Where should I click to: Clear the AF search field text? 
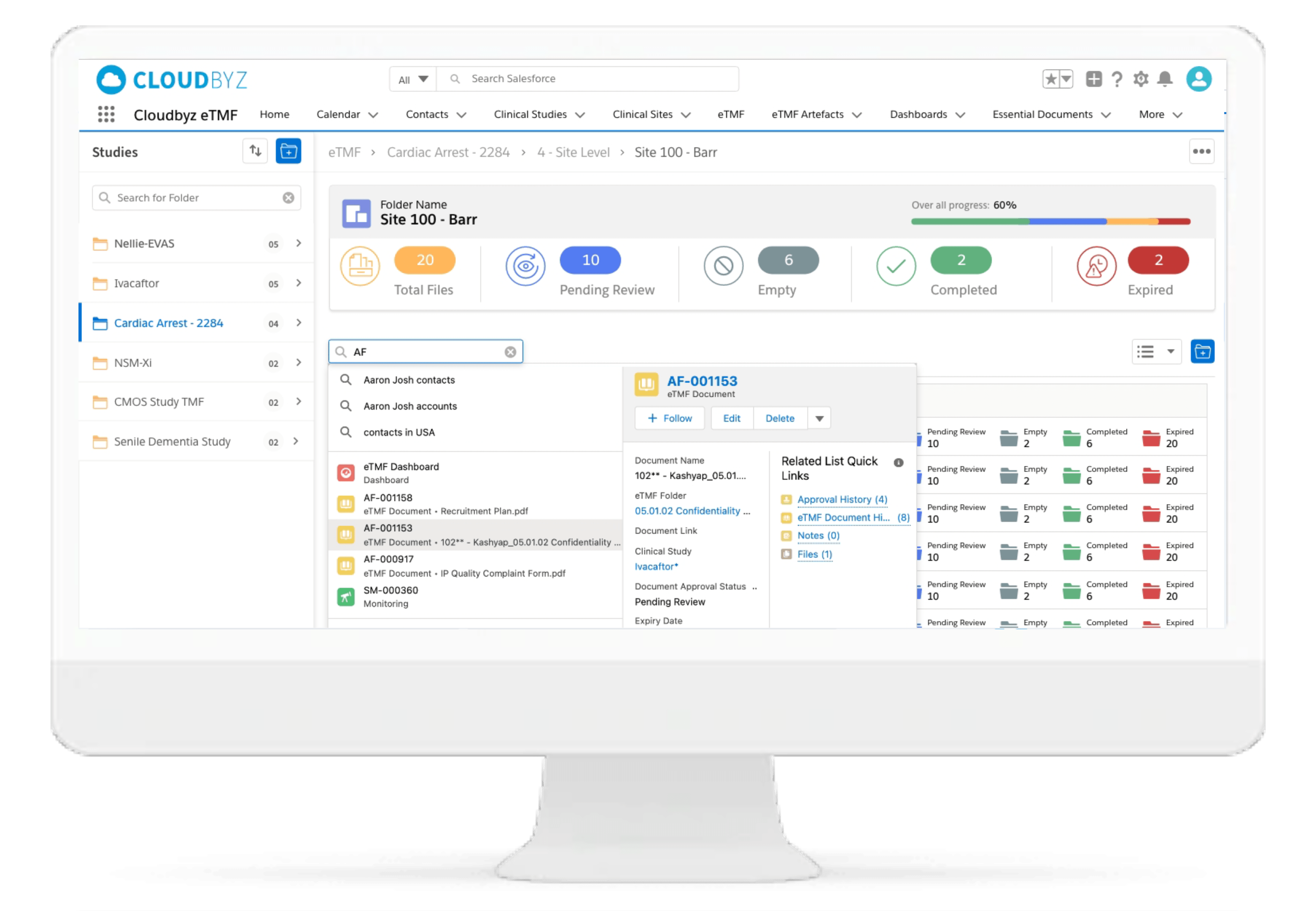pyautogui.click(x=510, y=352)
